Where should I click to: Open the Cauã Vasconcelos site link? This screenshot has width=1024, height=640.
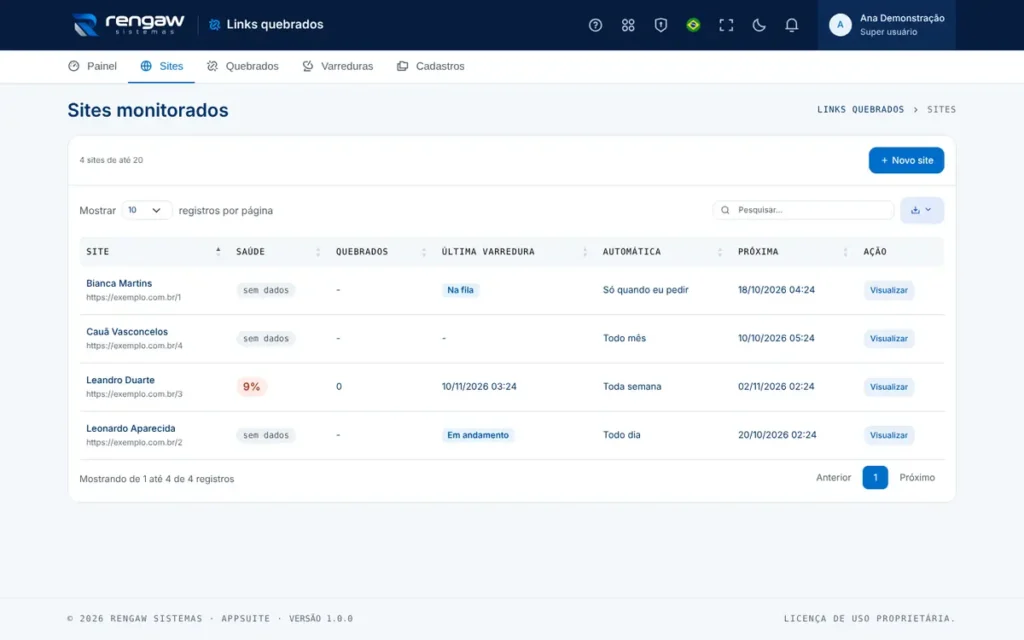127,332
